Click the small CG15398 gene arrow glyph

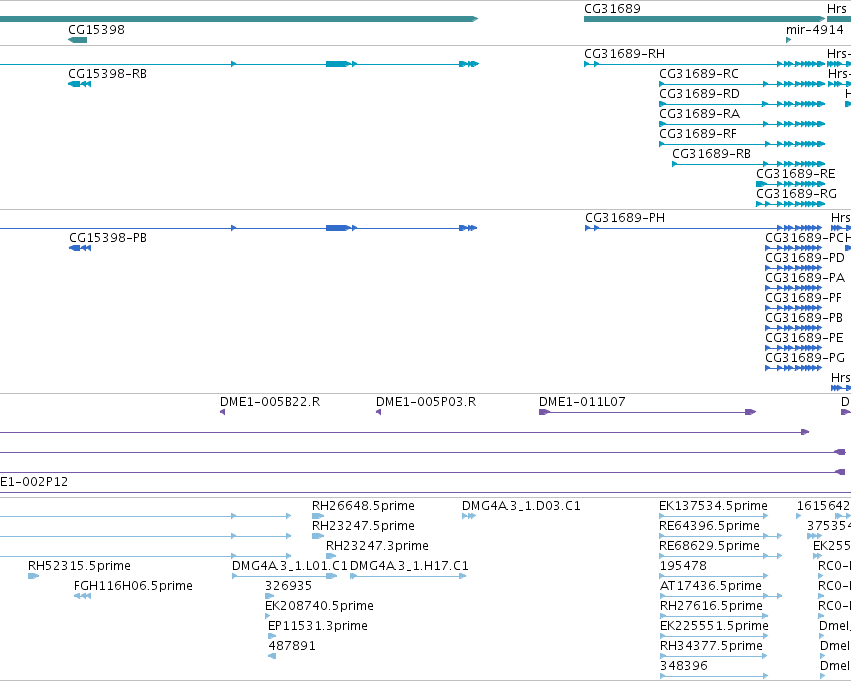coord(77,40)
